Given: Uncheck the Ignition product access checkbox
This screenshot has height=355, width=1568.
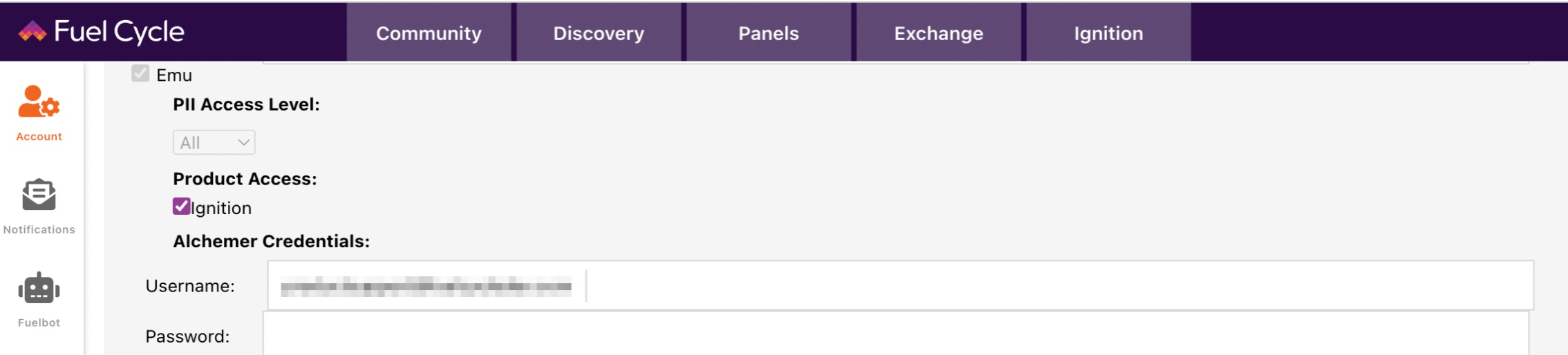Looking at the screenshot, I should coord(182,207).
